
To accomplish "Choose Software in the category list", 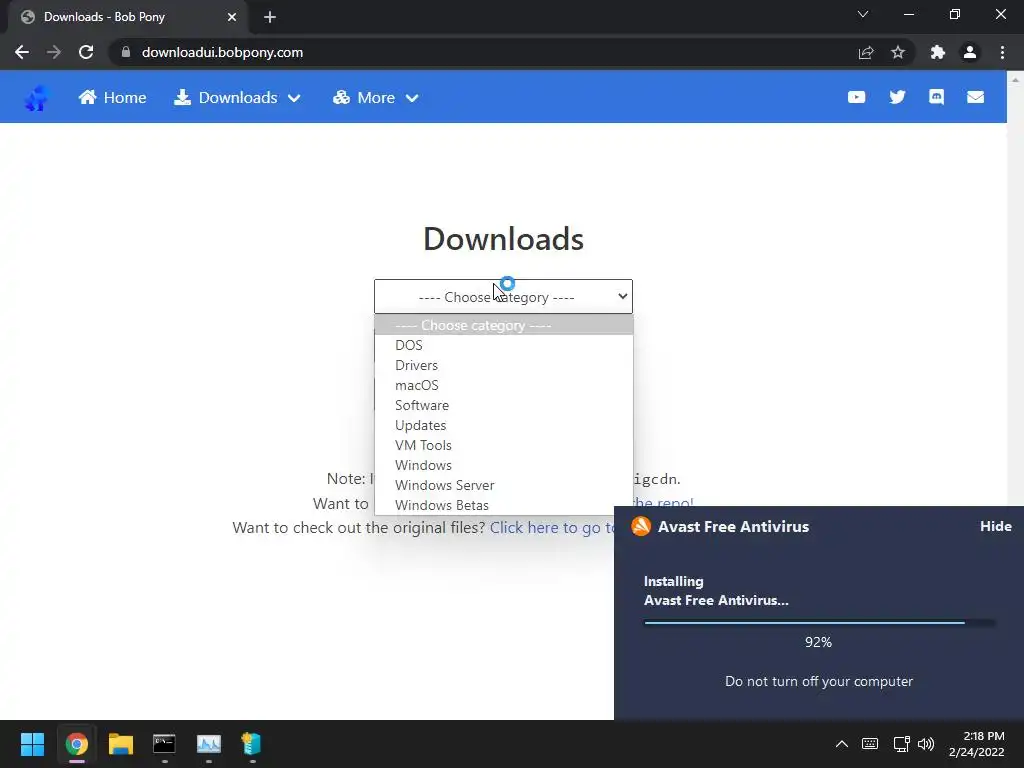I will pos(504,405).
